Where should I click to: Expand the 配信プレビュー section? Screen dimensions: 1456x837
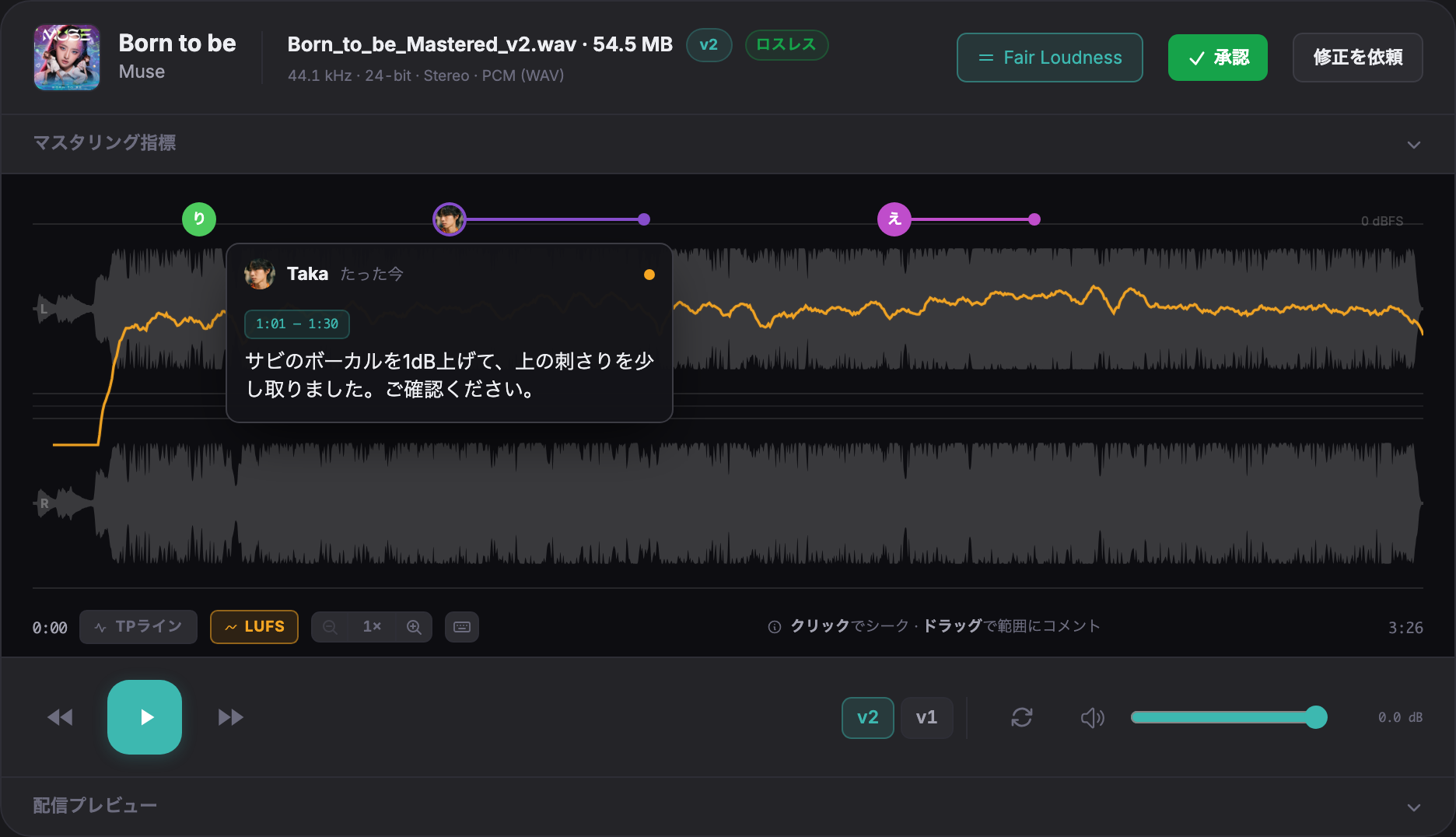point(728,806)
